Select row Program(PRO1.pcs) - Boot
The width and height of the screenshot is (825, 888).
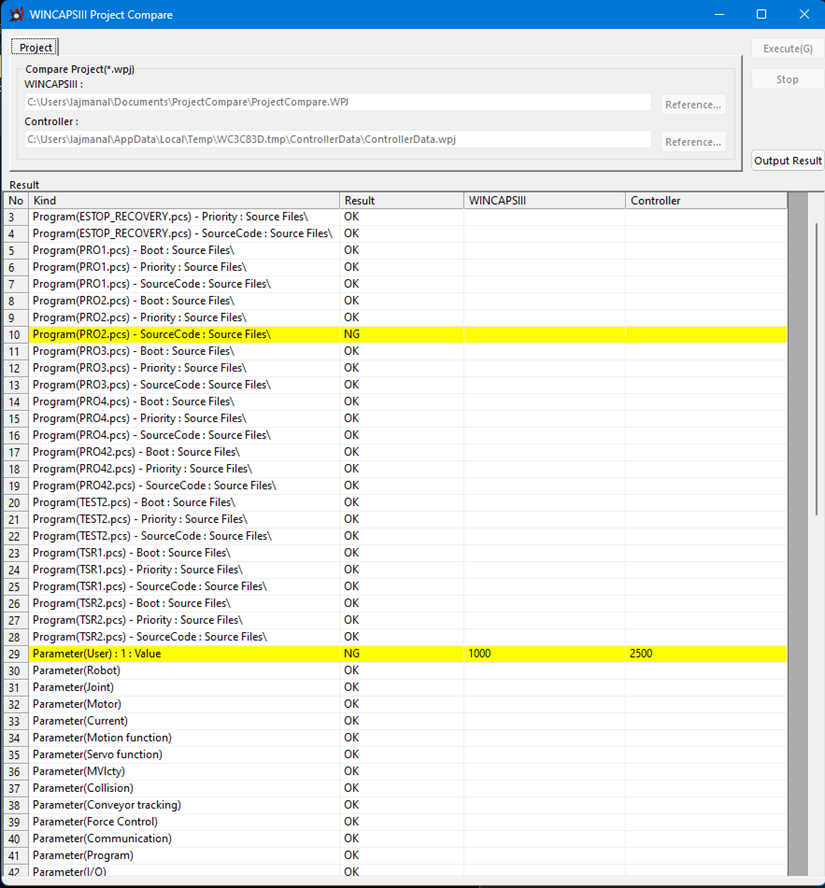(395, 250)
